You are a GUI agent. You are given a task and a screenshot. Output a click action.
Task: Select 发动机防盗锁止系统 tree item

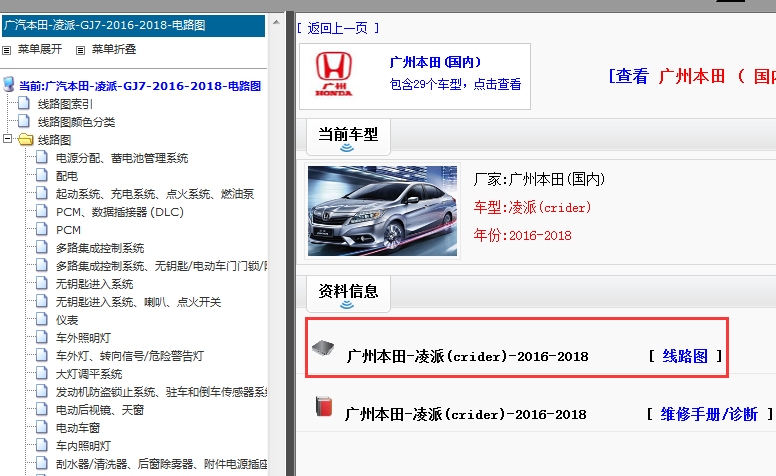click(x=161, y=392)
